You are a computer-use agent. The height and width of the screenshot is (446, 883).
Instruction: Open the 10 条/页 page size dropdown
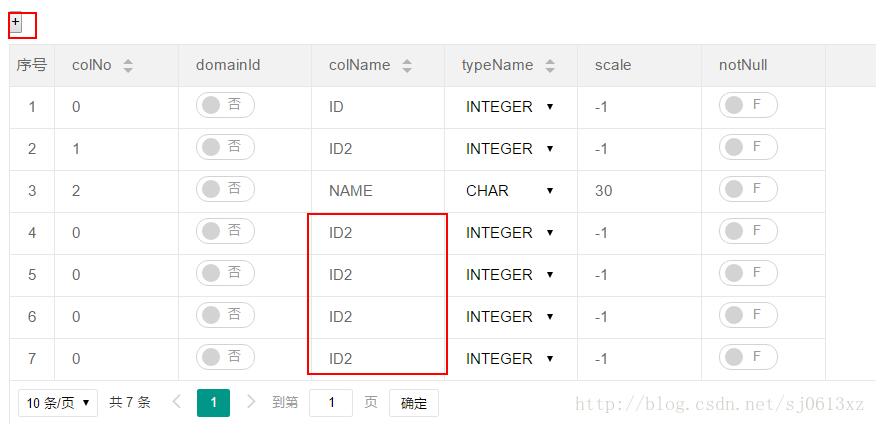58,403
